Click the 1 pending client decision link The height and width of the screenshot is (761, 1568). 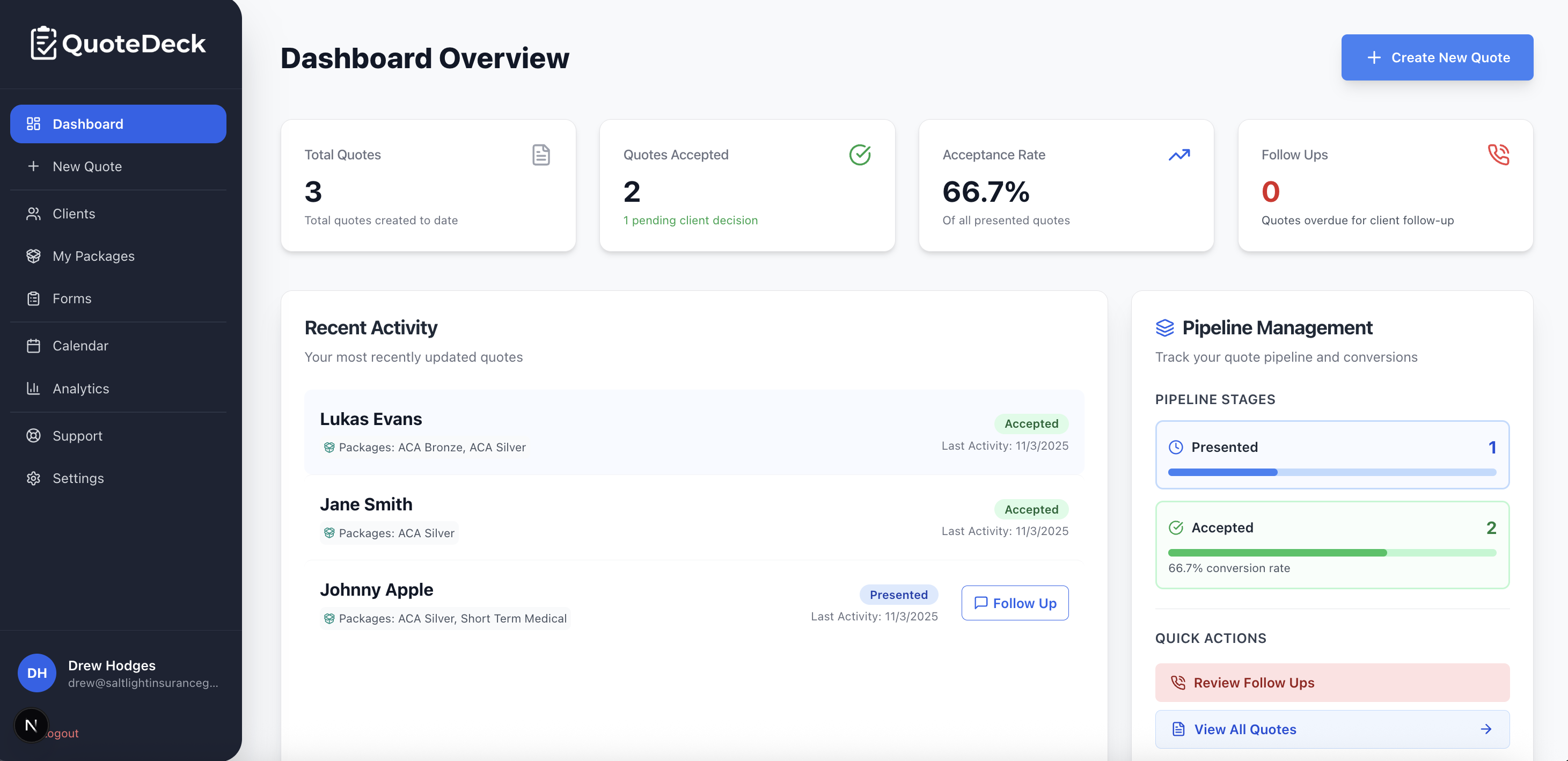pyautogui.click(x=690, y=221)
